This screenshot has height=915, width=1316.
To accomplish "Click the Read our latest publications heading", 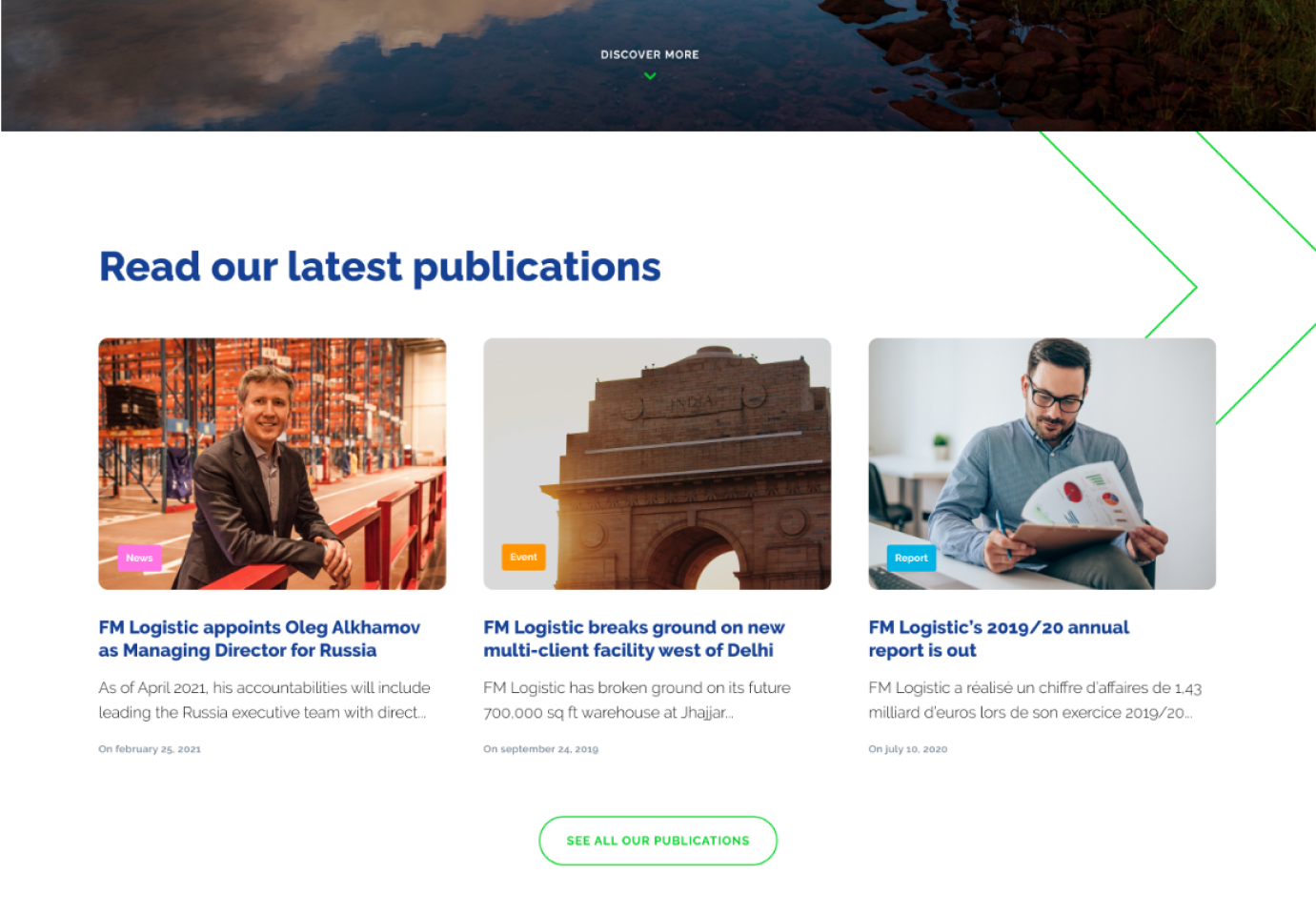I will [380, 267].
